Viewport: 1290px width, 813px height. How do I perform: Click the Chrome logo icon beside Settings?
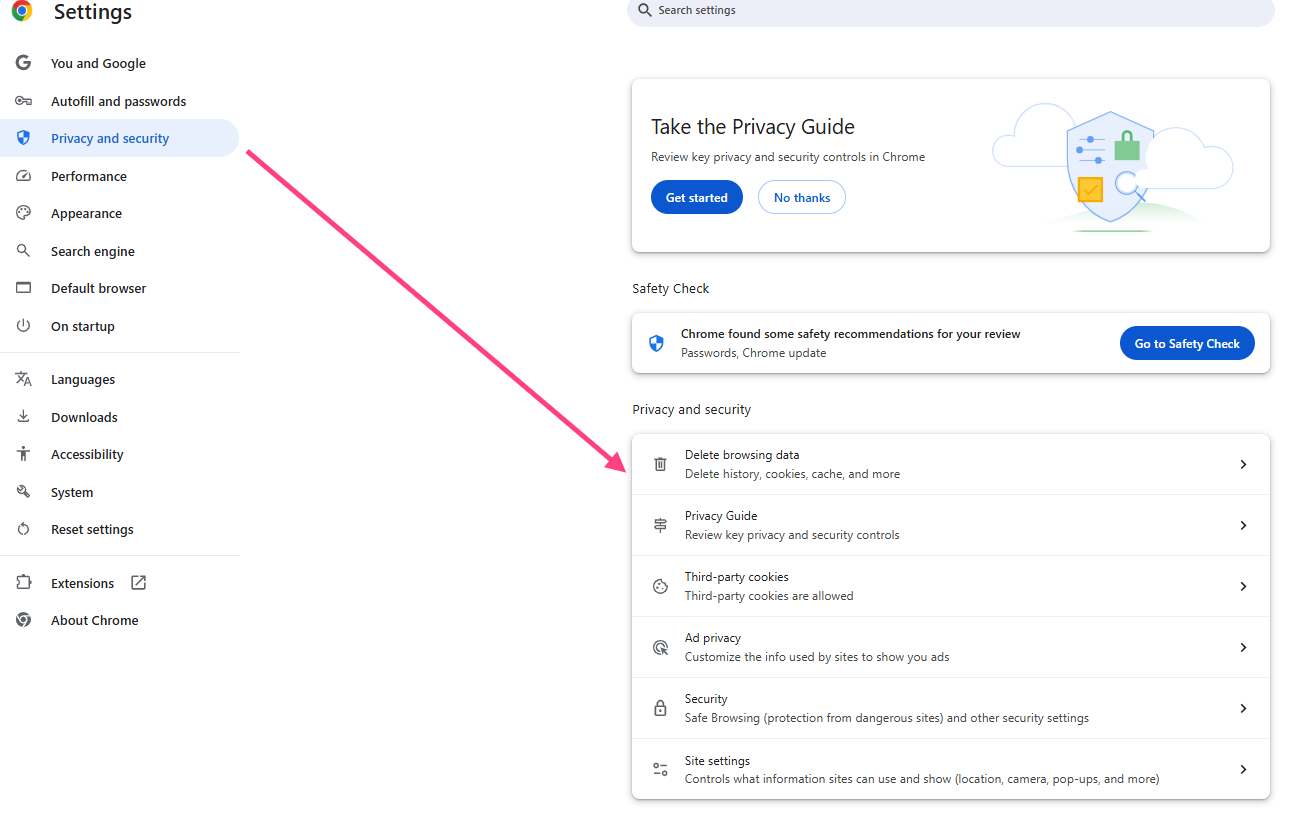pos(22,12)
